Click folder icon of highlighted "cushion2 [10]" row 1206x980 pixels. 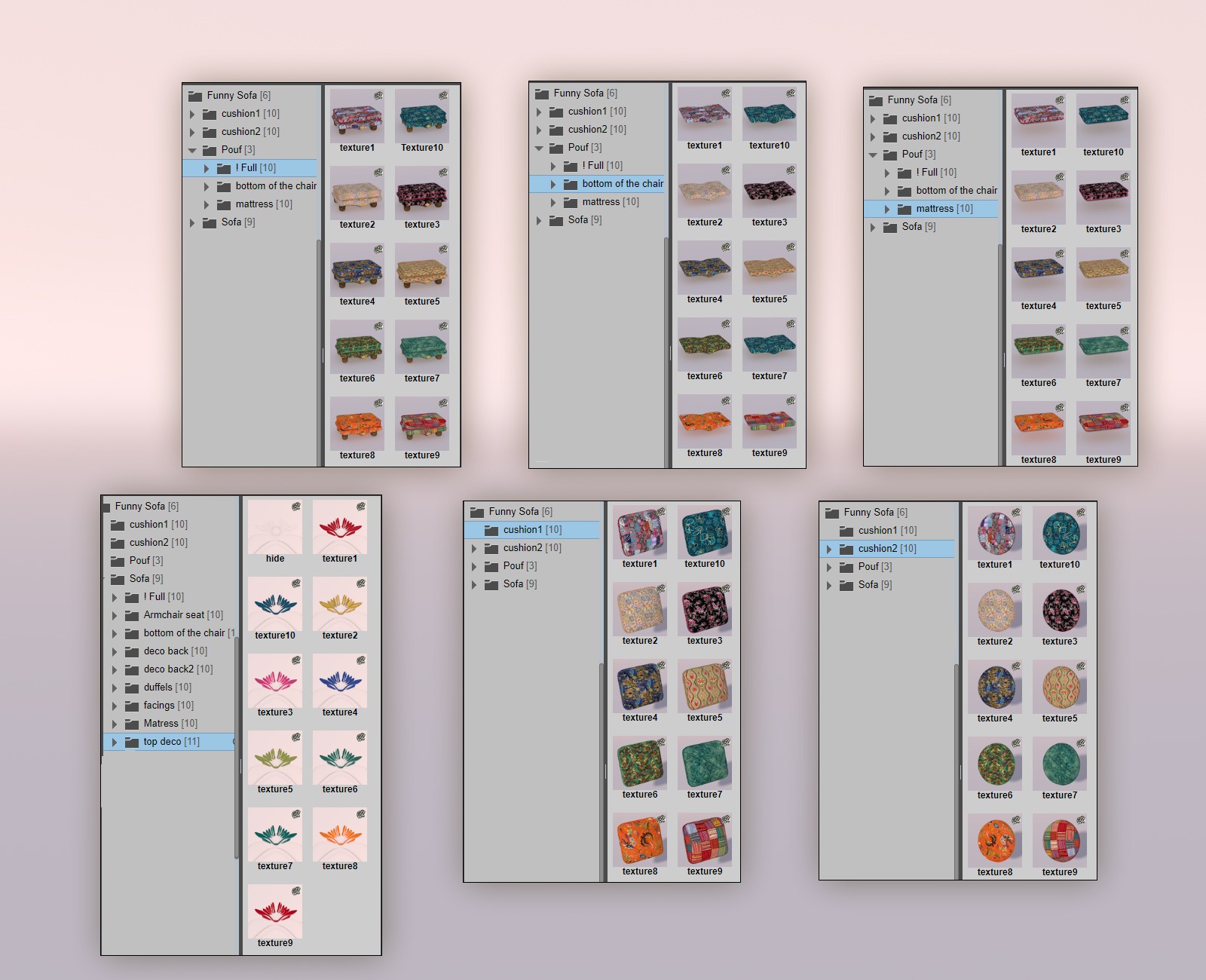846,549
